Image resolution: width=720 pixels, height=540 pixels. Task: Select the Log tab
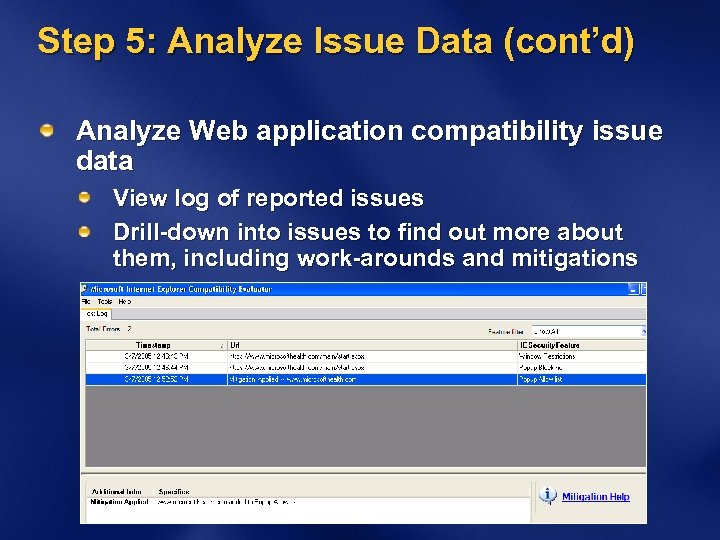coord(96,314)
